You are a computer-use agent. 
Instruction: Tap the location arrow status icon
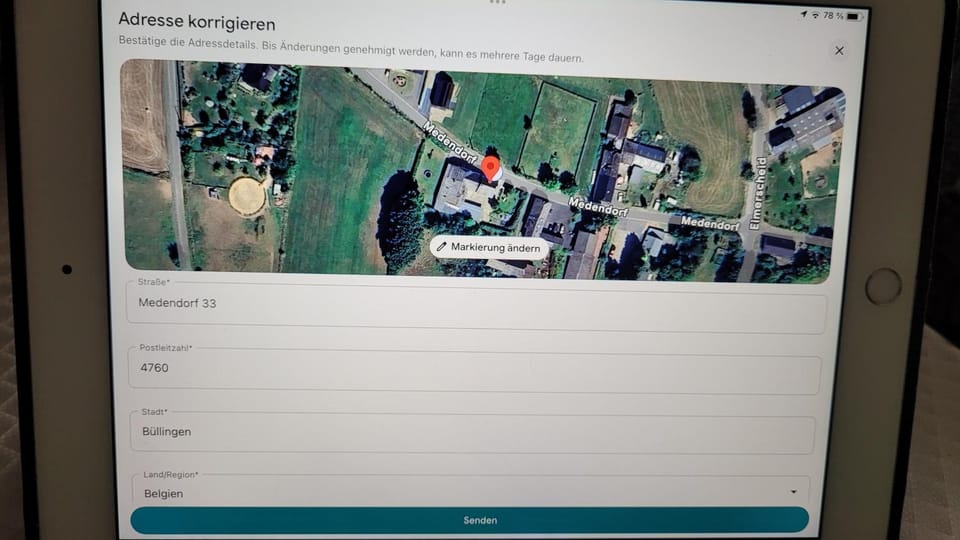point(803,15)
